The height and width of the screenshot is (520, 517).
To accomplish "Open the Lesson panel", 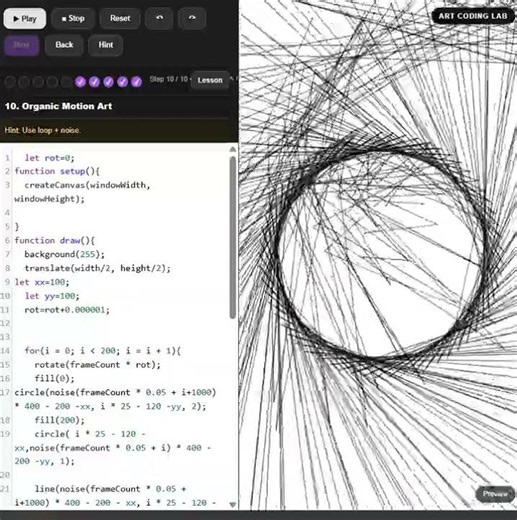I will [210, 80].
